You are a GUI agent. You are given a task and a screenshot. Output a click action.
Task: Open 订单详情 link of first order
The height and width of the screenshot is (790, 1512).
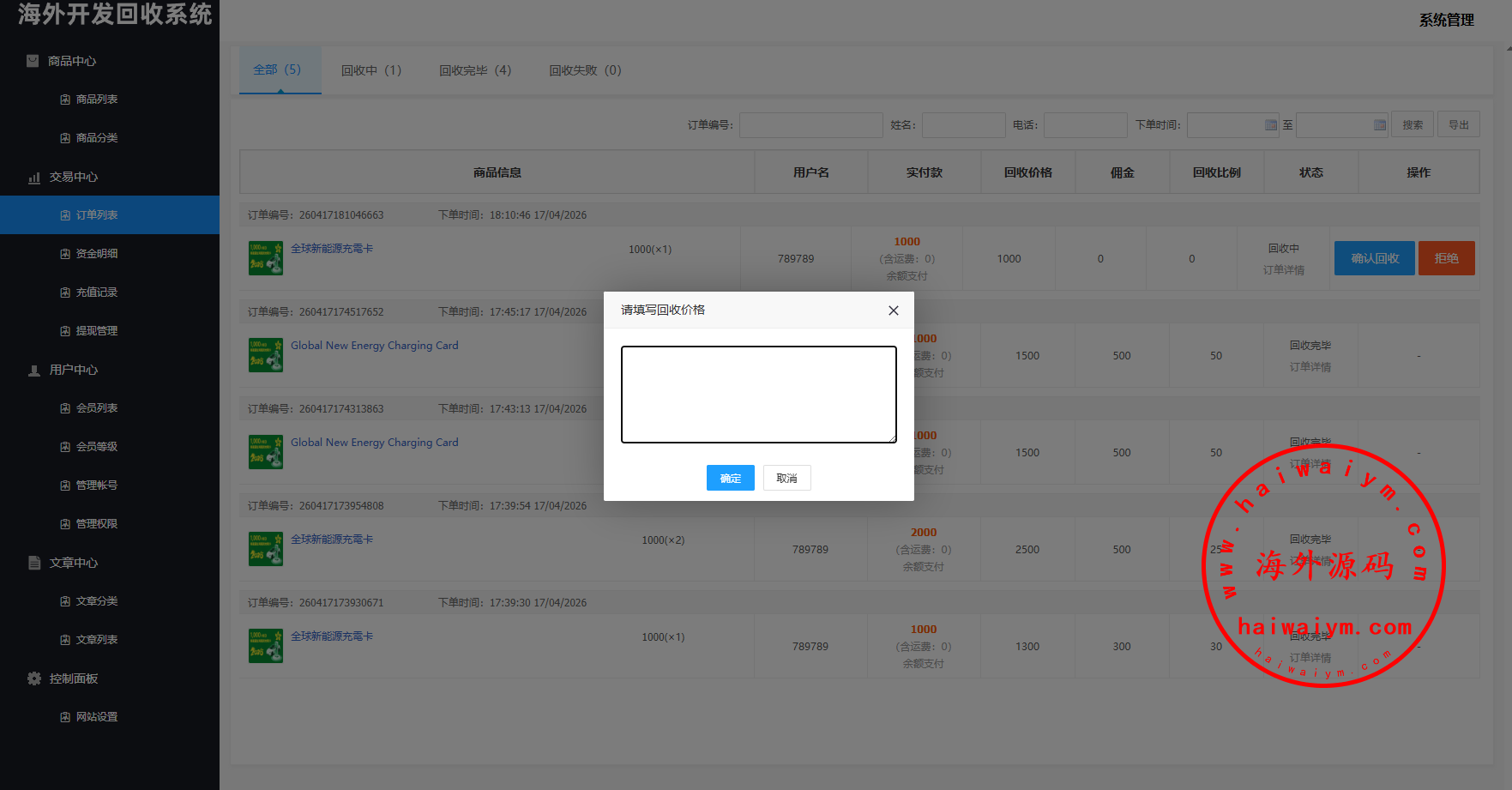tap(1283, 270)
